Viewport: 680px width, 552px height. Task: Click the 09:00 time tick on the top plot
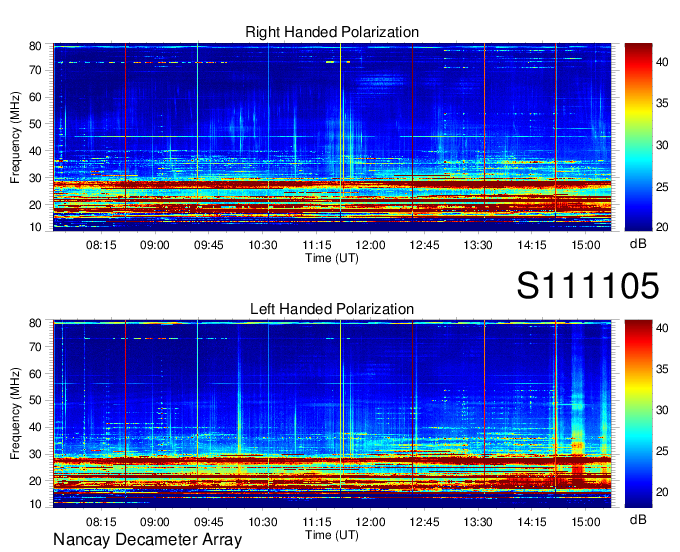(155, 245)
